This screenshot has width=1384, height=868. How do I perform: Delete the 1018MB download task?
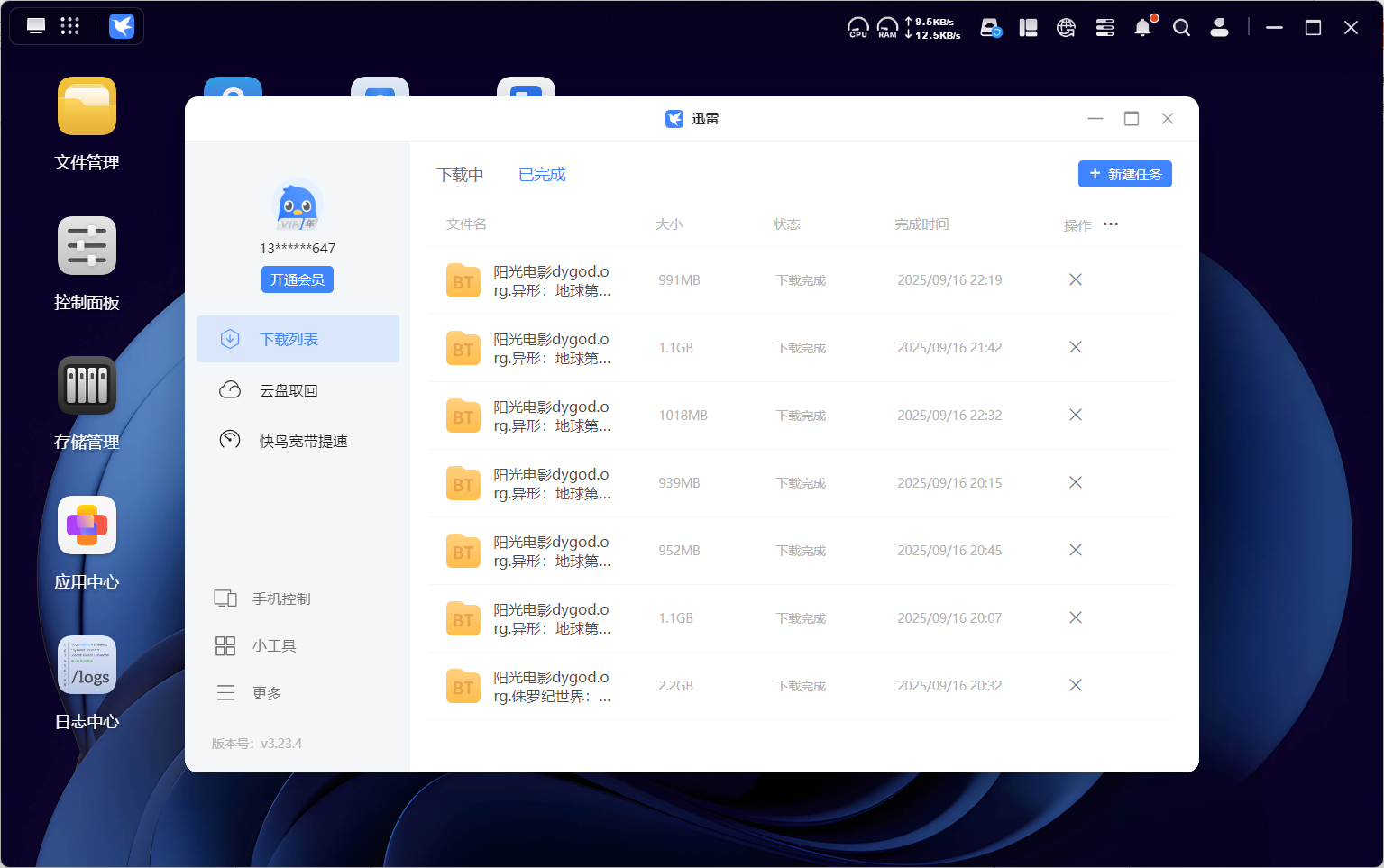tap(1076, 415)
